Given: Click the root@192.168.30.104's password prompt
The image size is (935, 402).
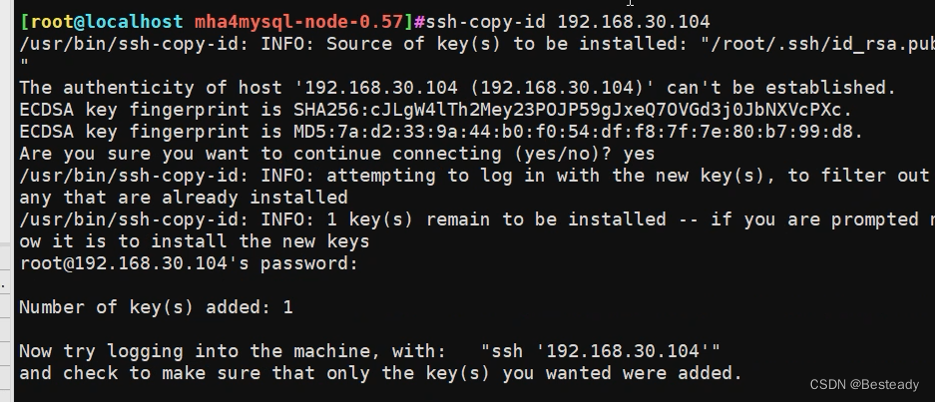Looking at the screenshot, I should [188, 263].
